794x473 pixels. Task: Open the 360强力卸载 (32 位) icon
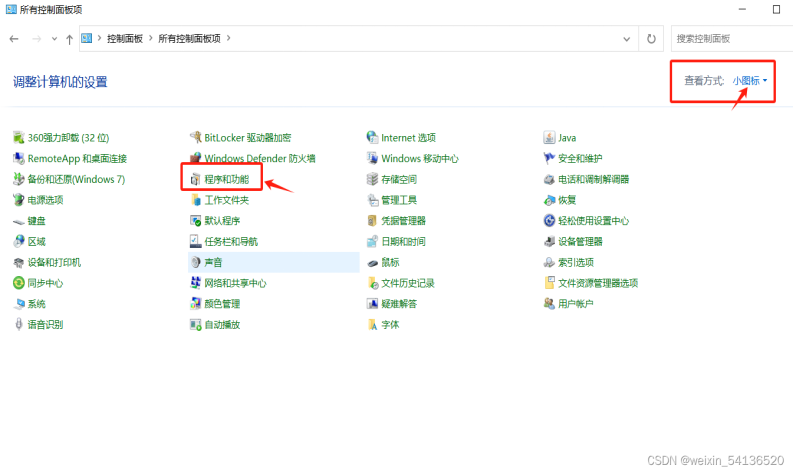pos(19,137)
